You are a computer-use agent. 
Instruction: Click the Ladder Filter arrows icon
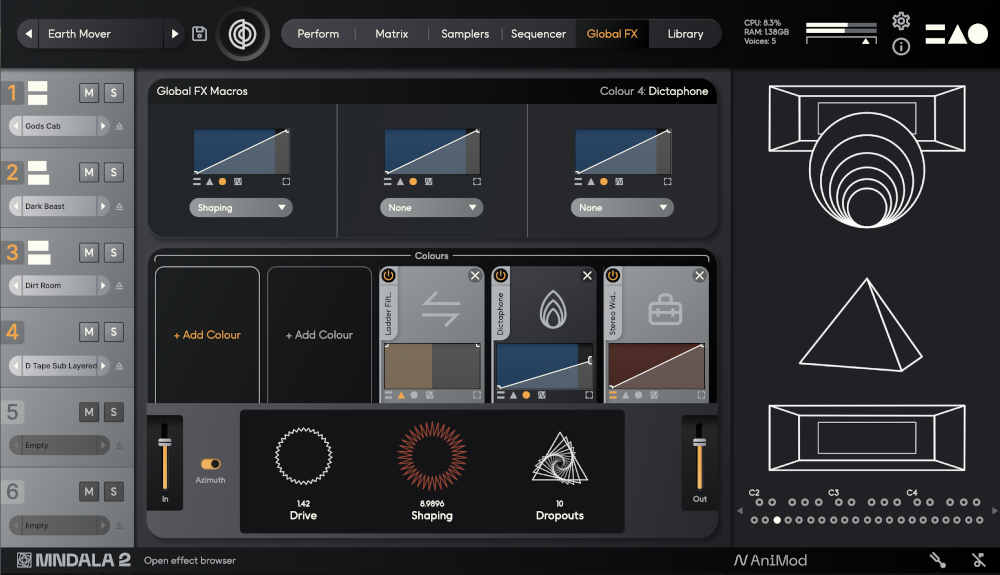coord(440,311)
